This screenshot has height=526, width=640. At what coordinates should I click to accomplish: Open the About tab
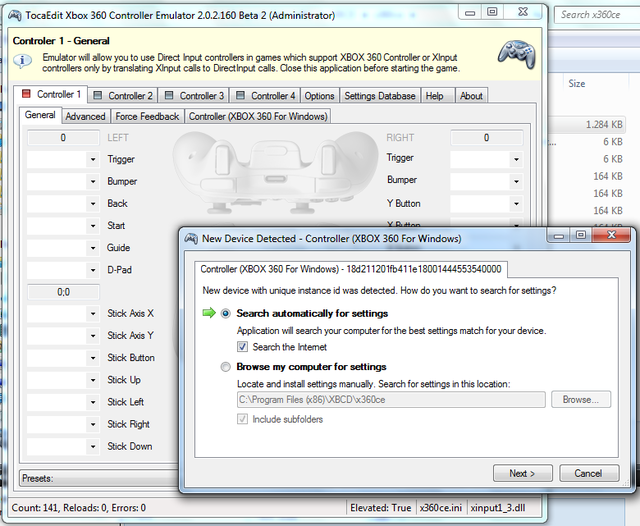pos(471,95)
